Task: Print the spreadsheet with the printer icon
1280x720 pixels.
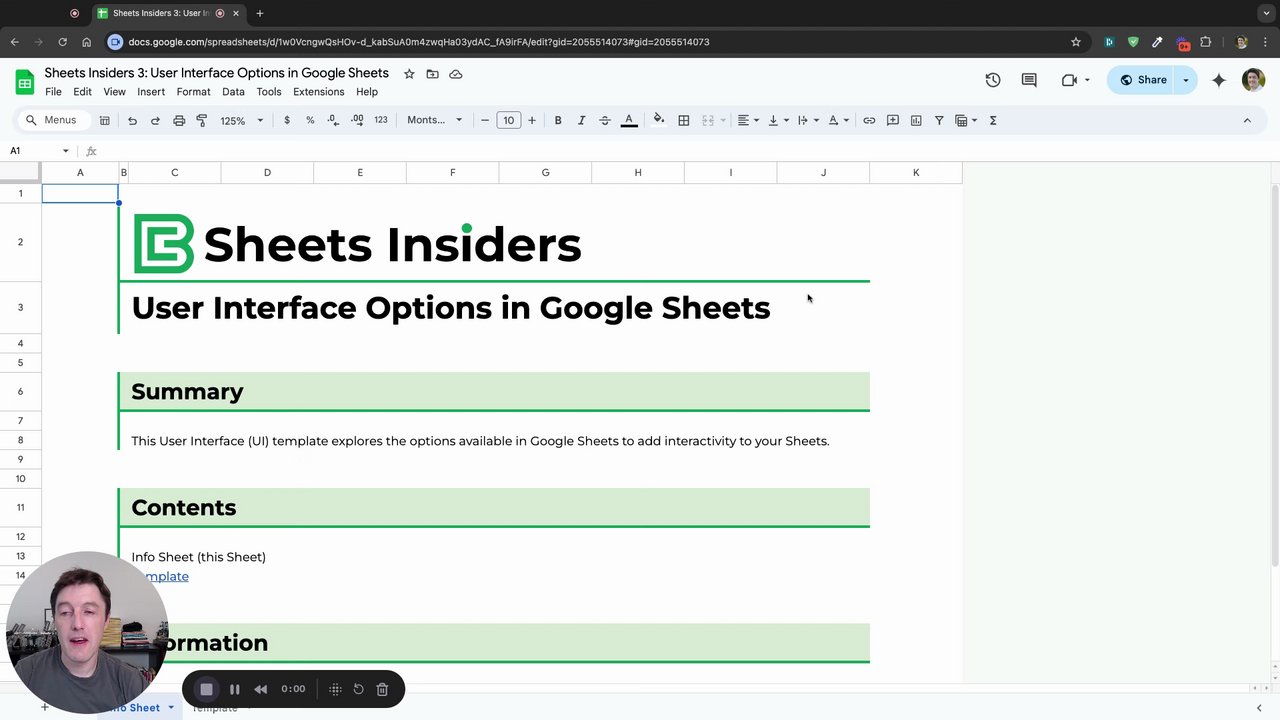Action: tap(179, 120)
